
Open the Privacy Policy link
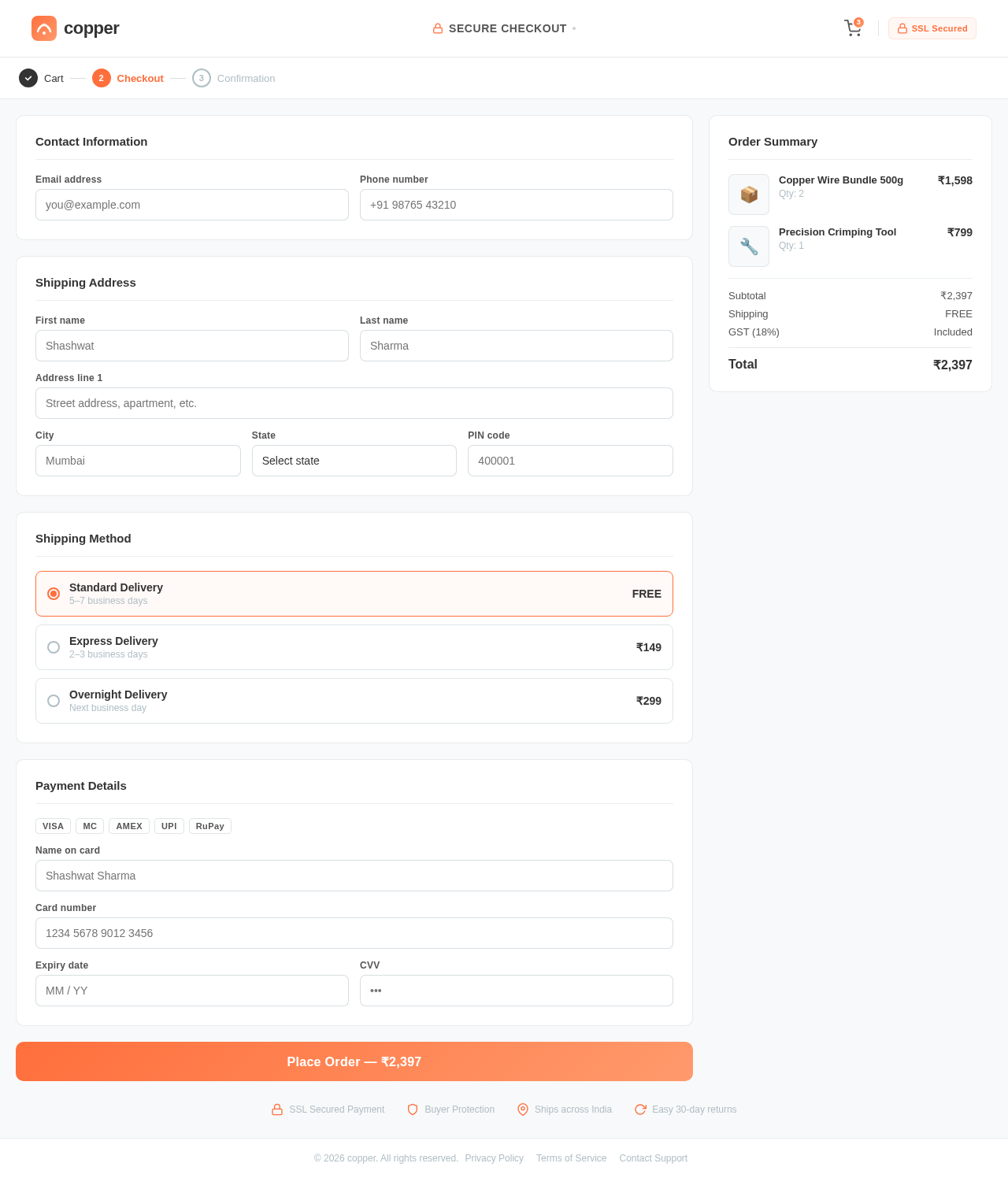[x=495, y=1158]
